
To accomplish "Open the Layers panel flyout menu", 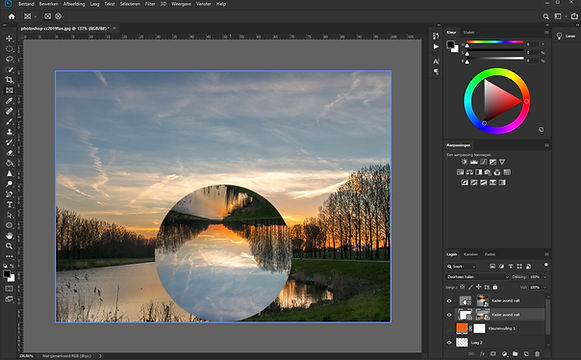I will pyautogui.click(x=547, y=254).
